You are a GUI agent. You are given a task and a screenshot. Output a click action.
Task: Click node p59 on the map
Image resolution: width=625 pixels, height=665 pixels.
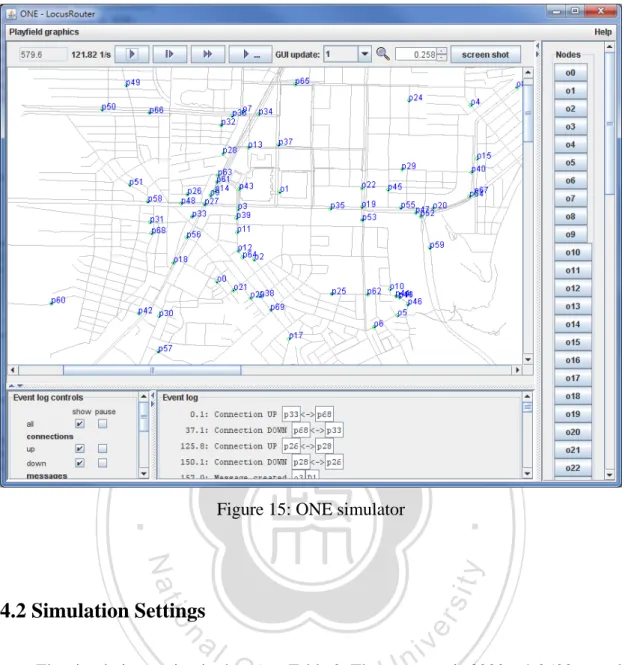436,245
